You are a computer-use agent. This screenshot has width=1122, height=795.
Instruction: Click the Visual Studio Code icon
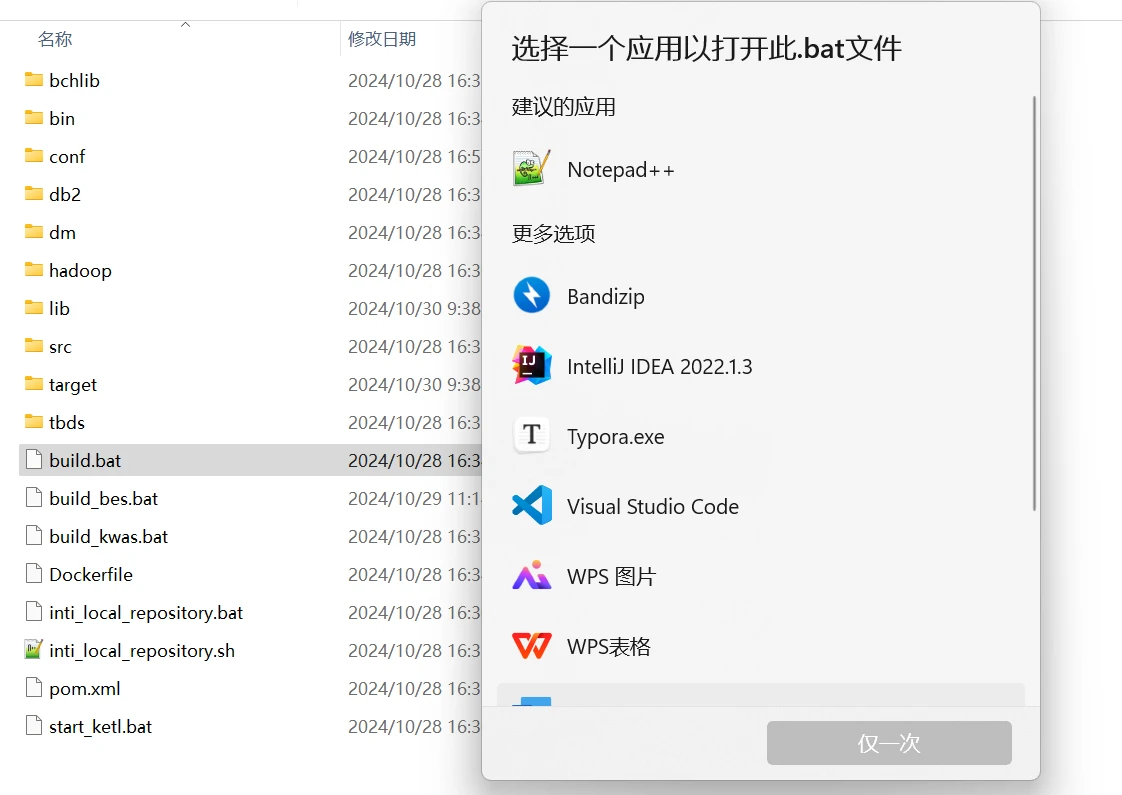[532, 506]
